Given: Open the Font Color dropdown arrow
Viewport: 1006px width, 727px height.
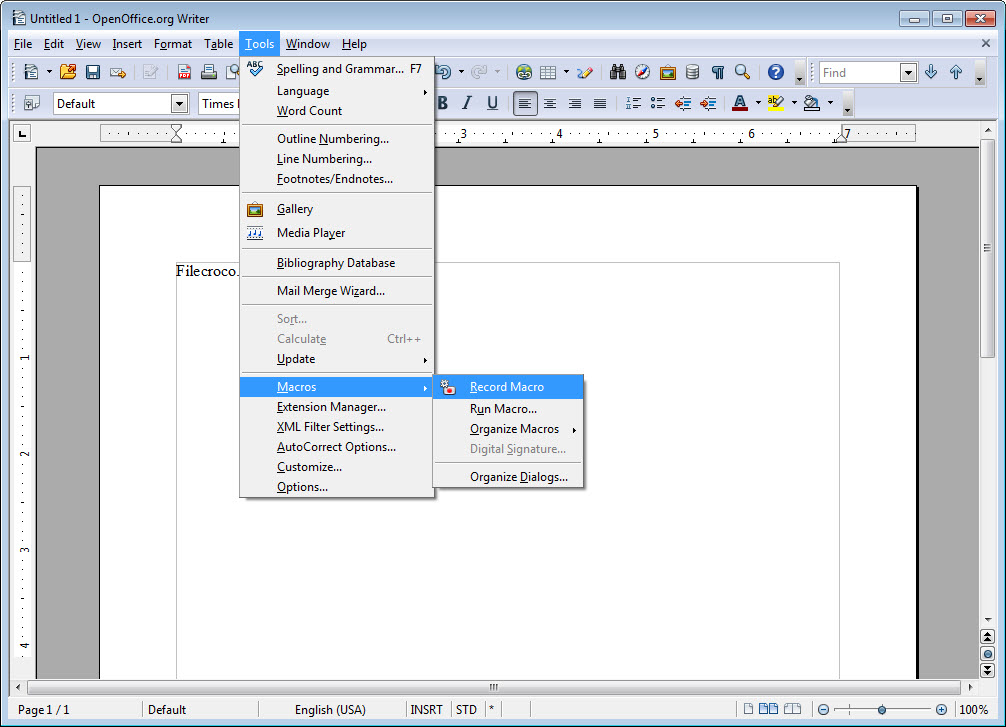Looking at the screenshot, I should [758, 103].
